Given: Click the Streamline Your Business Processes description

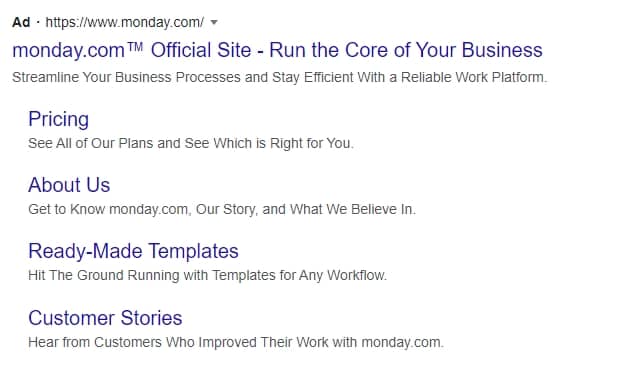Looking at the screenshot, I should point(280,77).
